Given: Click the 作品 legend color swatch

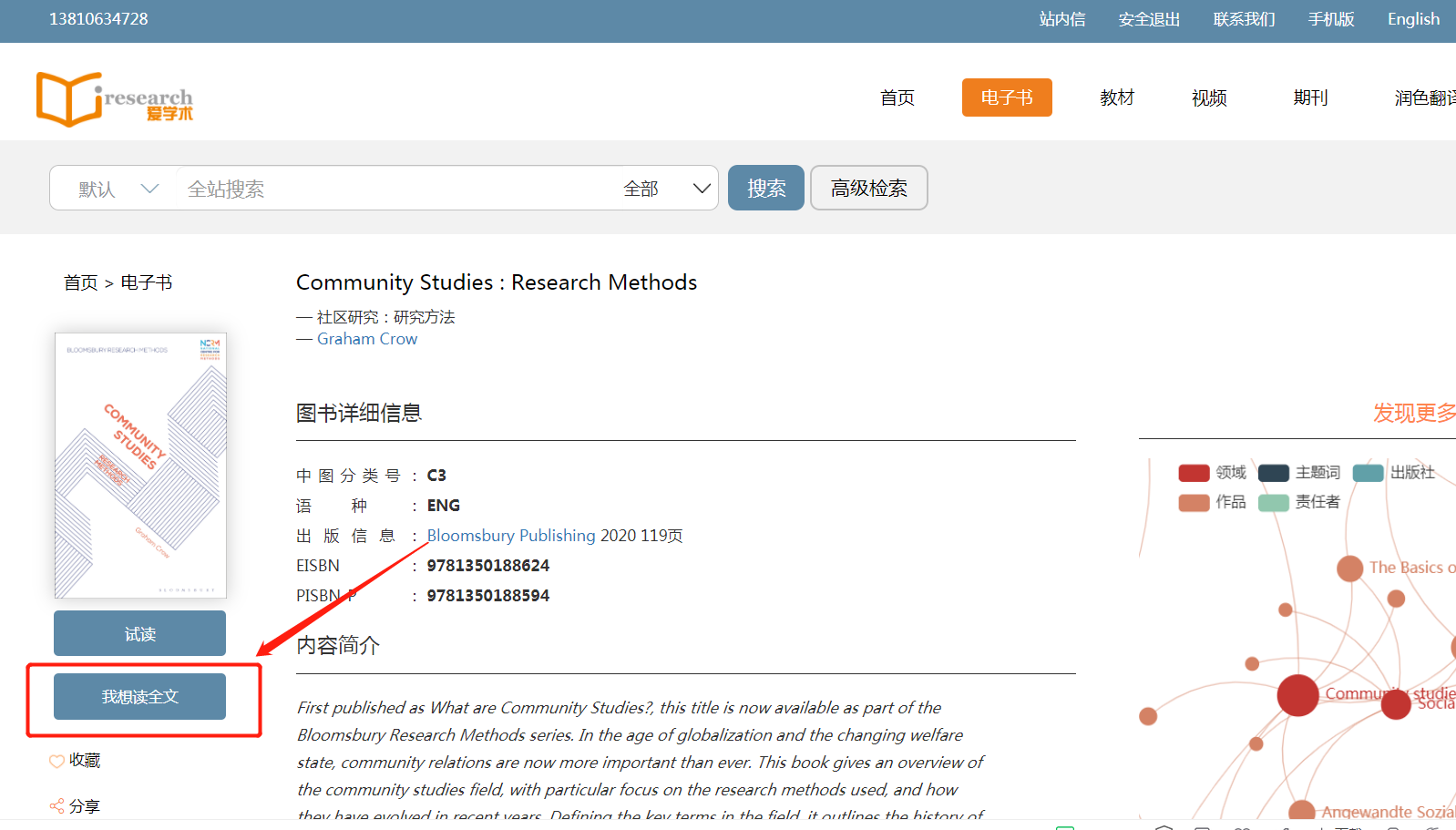Looking at the screenshot, I should (1194, 502).
